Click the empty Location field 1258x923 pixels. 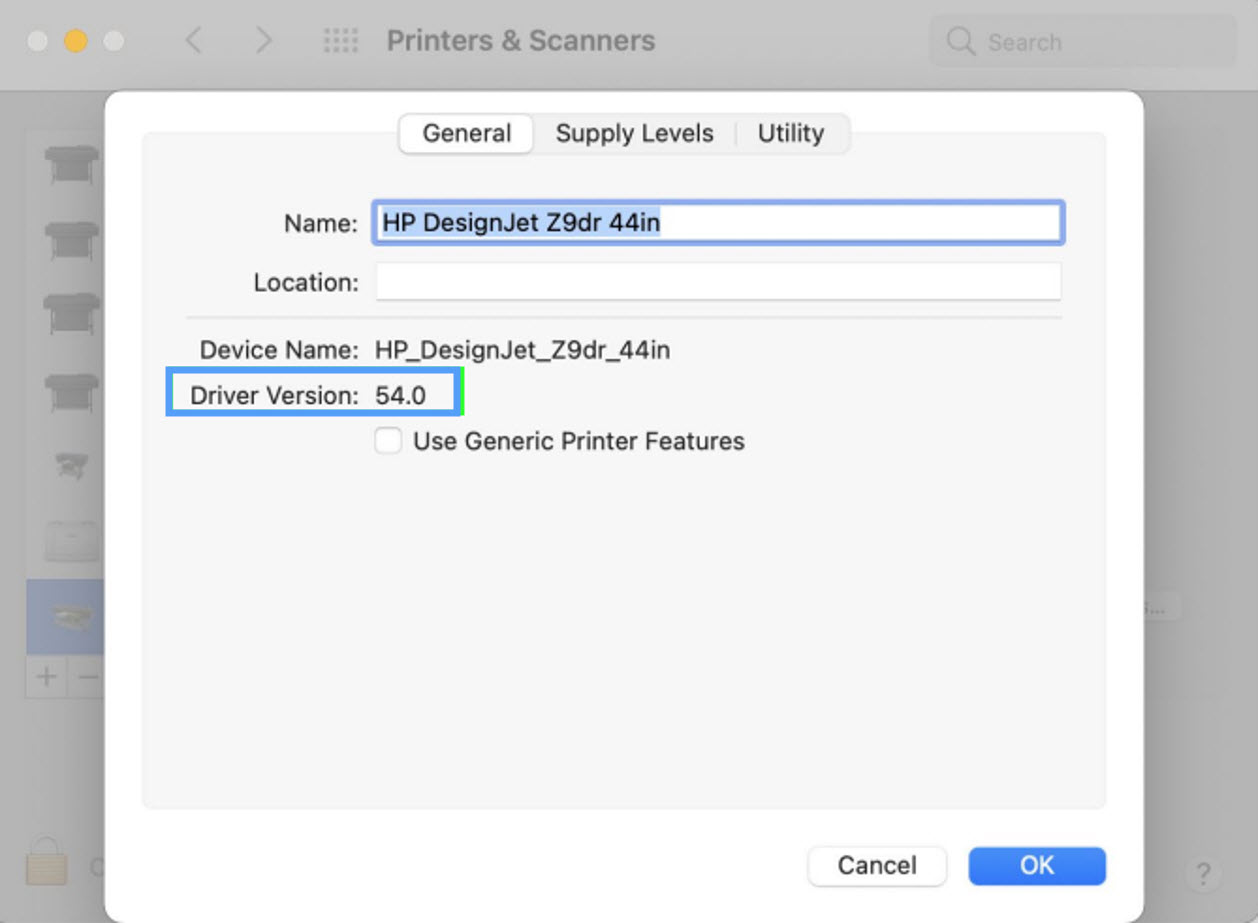[718, 281]
